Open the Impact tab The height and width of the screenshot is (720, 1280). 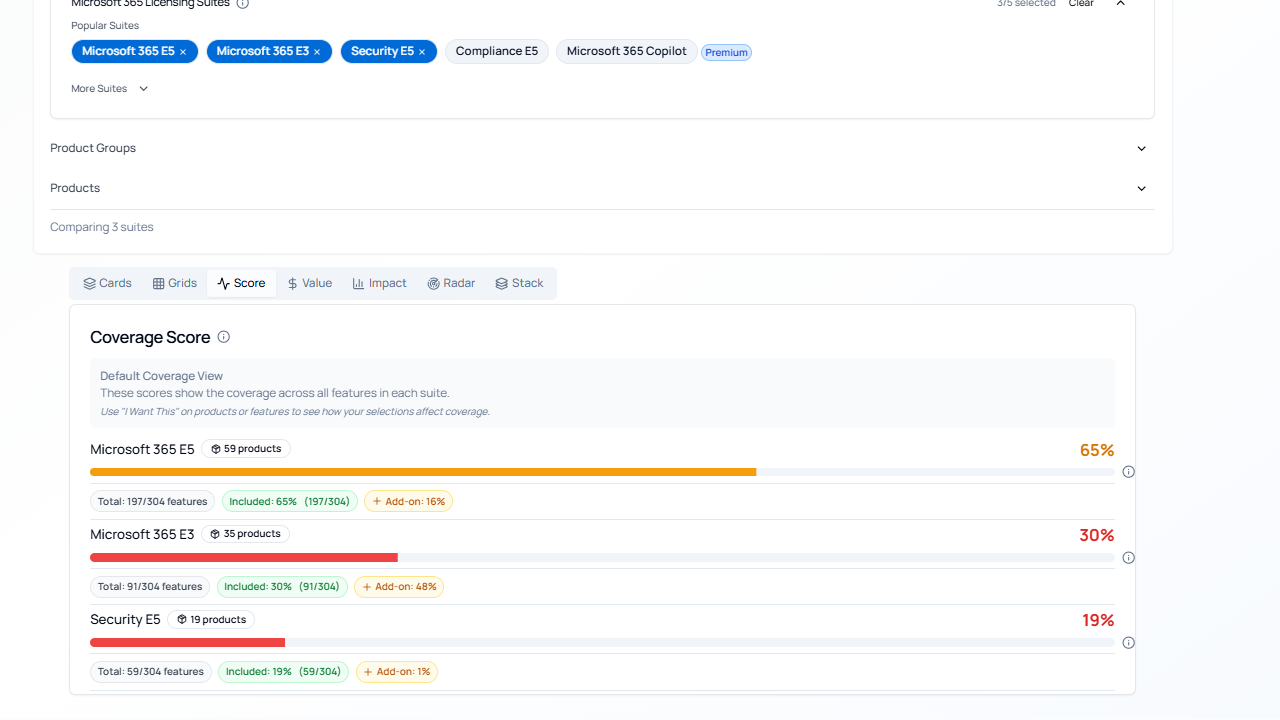tap(380, 283)
